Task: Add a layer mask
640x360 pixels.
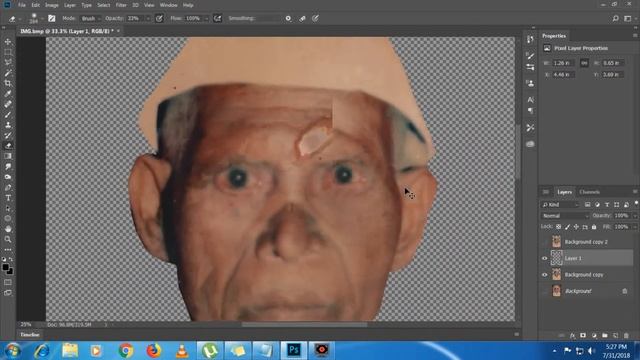Action: point(583,336)
